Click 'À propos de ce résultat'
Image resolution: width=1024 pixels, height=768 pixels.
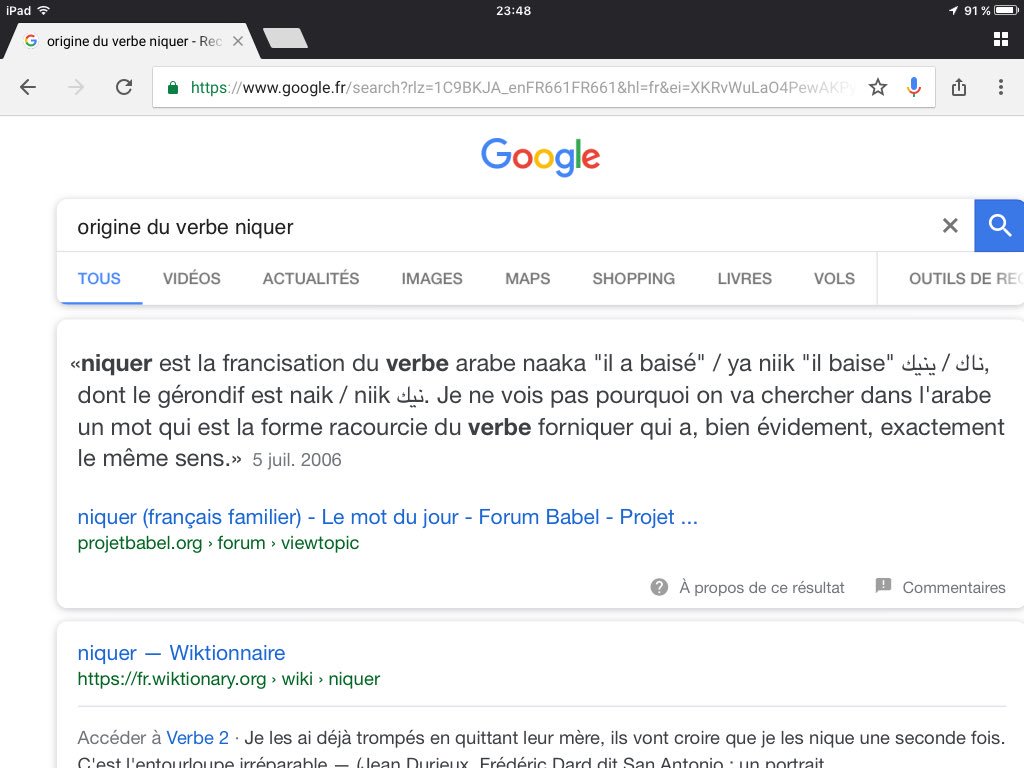point(761,587)
